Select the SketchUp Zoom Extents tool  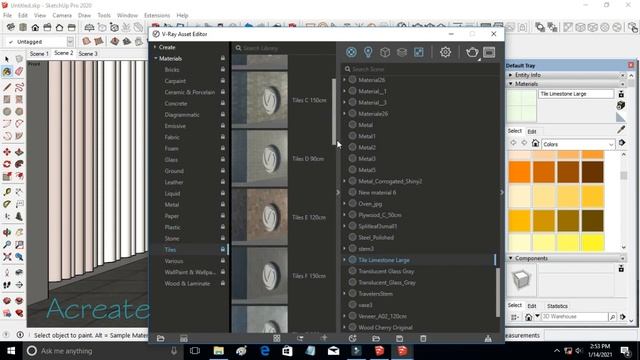click(x=7, y=257)
